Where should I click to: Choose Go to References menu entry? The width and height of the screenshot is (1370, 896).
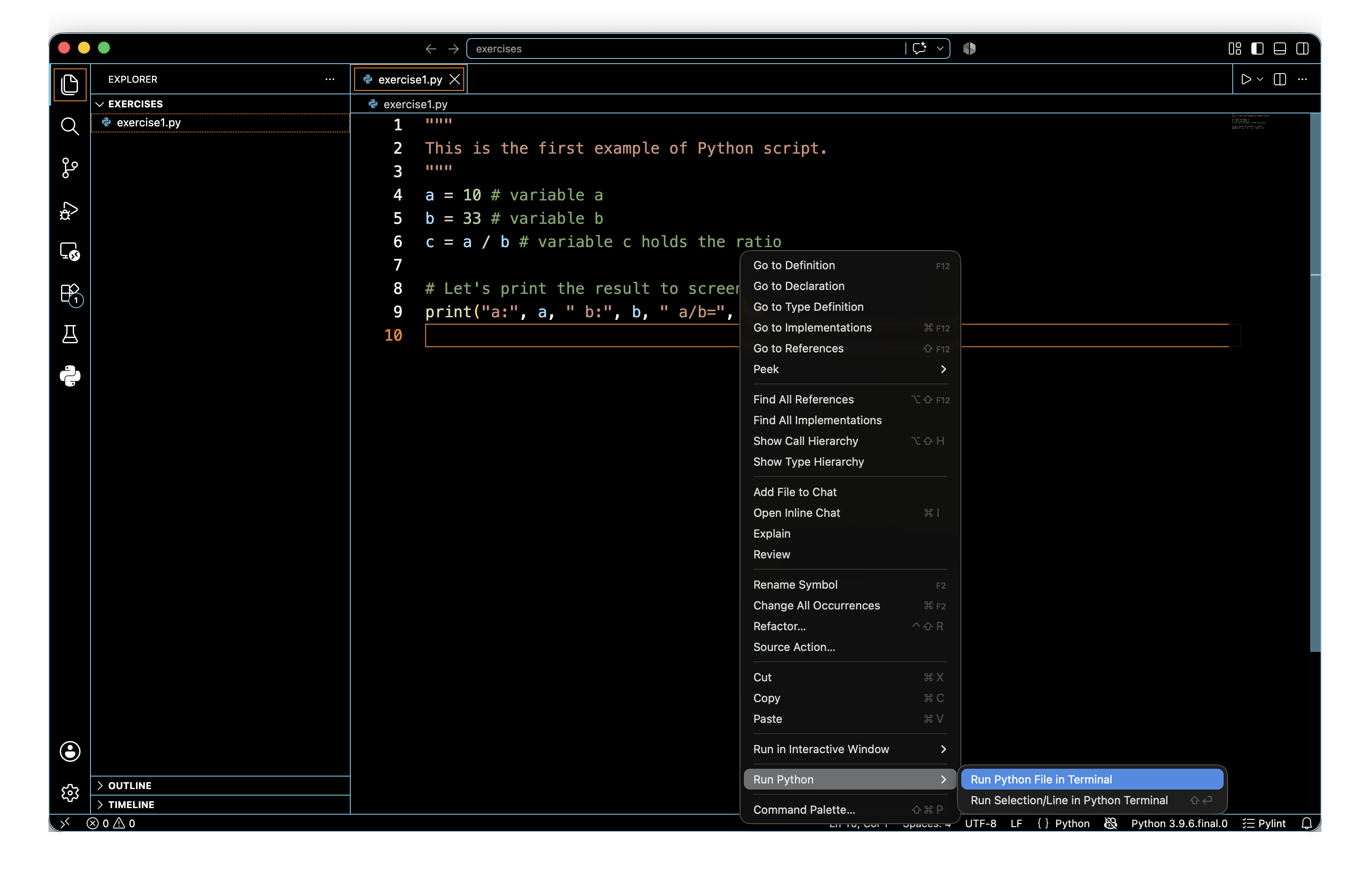tap(850, 348)
